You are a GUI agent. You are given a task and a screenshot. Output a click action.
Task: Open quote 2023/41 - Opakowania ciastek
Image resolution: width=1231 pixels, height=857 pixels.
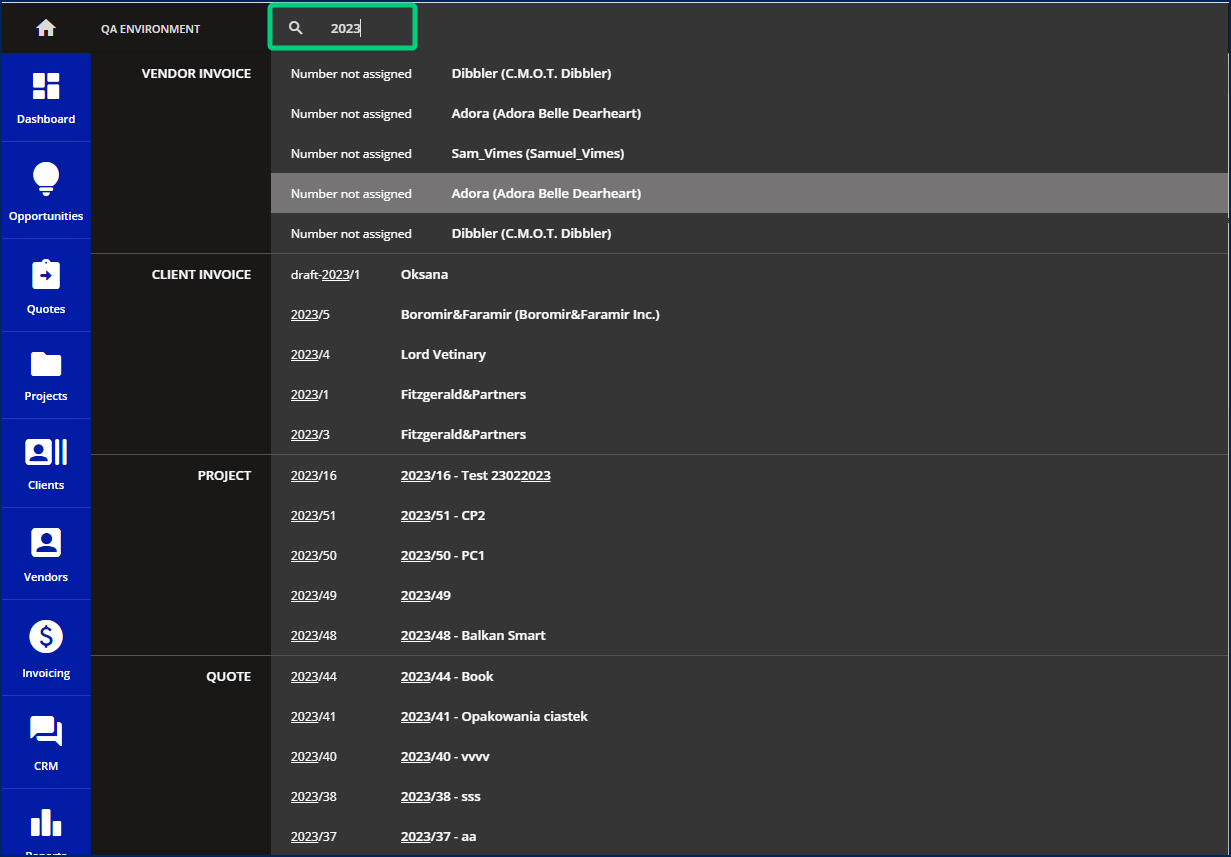pos(749,716)
